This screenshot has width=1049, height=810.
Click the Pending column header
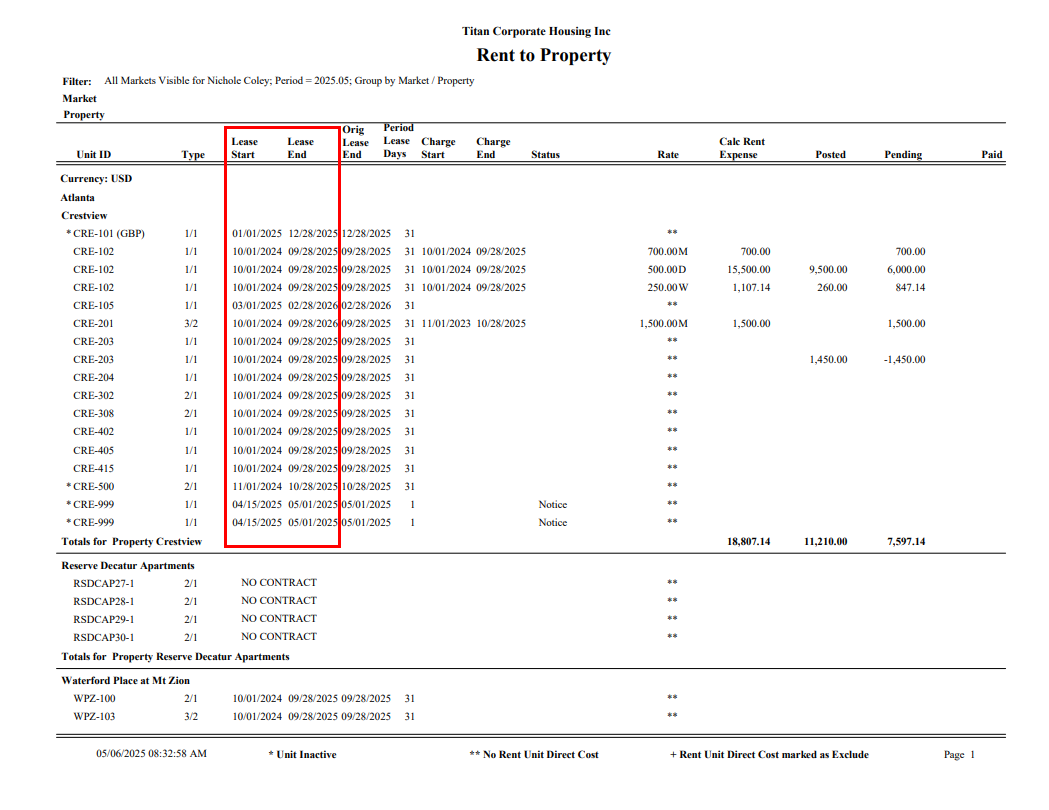(x=902, y=155)
